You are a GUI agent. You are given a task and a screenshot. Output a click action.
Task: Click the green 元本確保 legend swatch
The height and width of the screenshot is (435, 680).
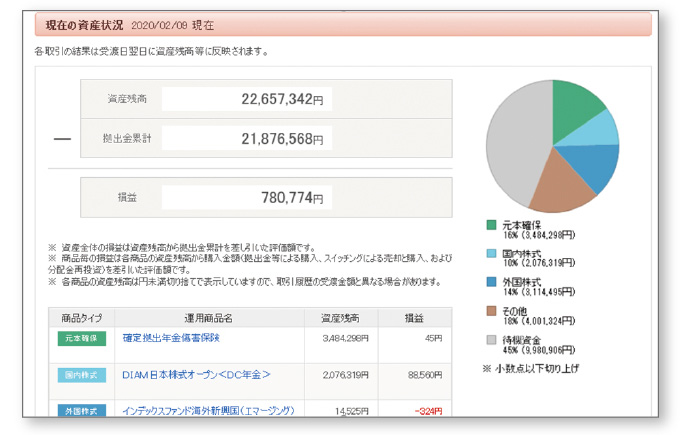[492, 225]
